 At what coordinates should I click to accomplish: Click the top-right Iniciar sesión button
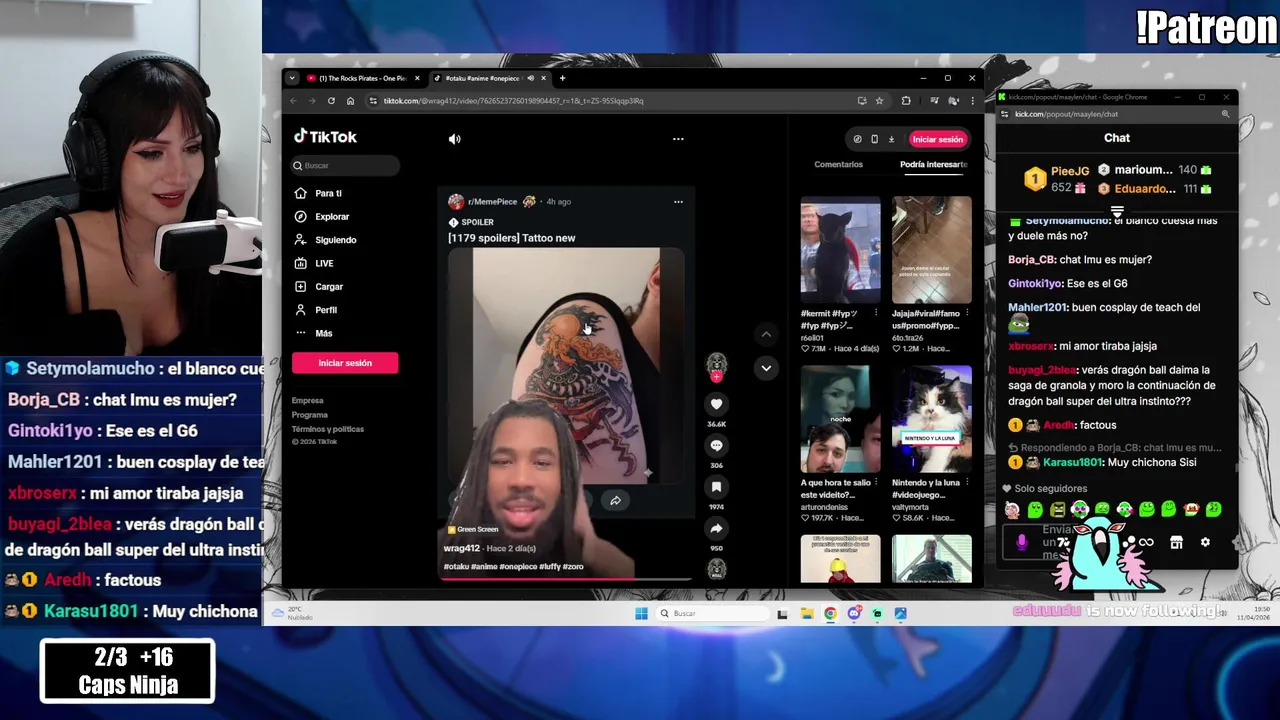[937, 139]
